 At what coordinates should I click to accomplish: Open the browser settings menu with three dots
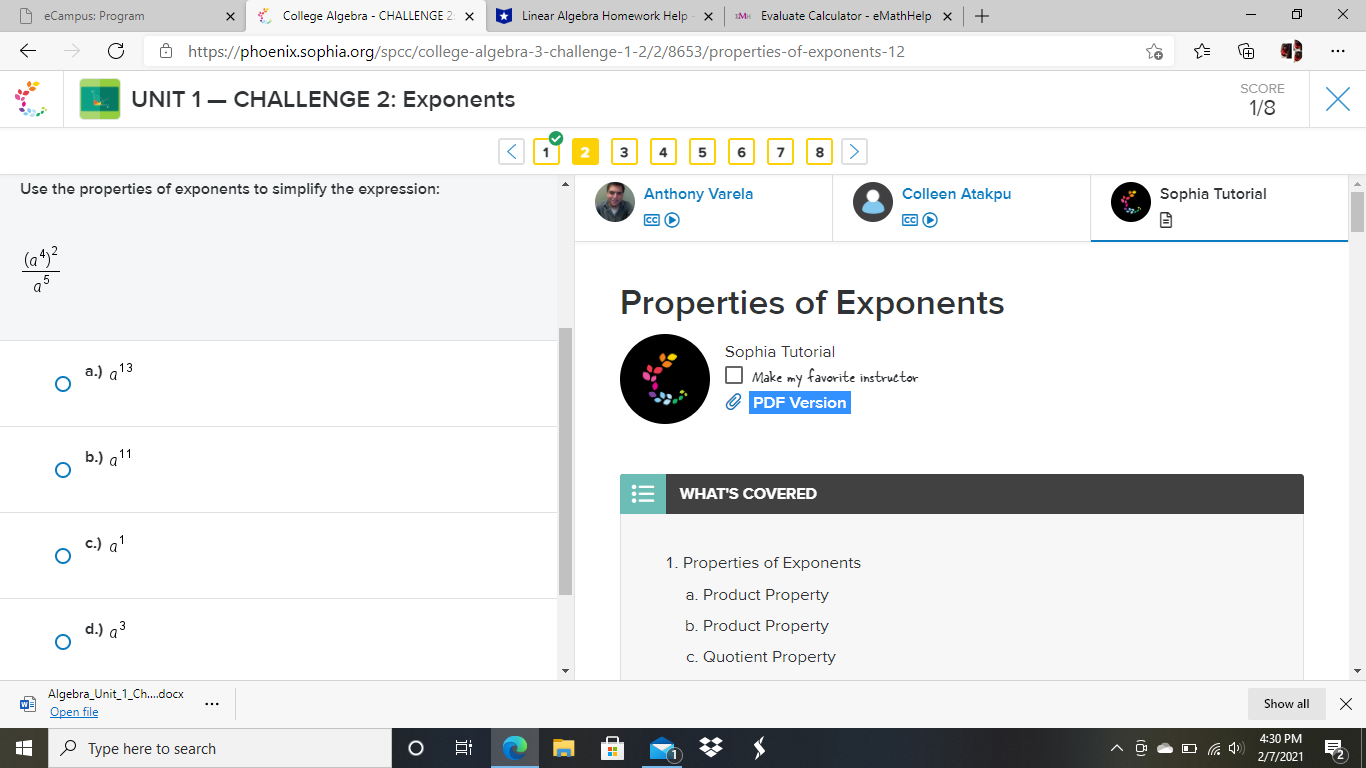click(x=1337, y=51)
